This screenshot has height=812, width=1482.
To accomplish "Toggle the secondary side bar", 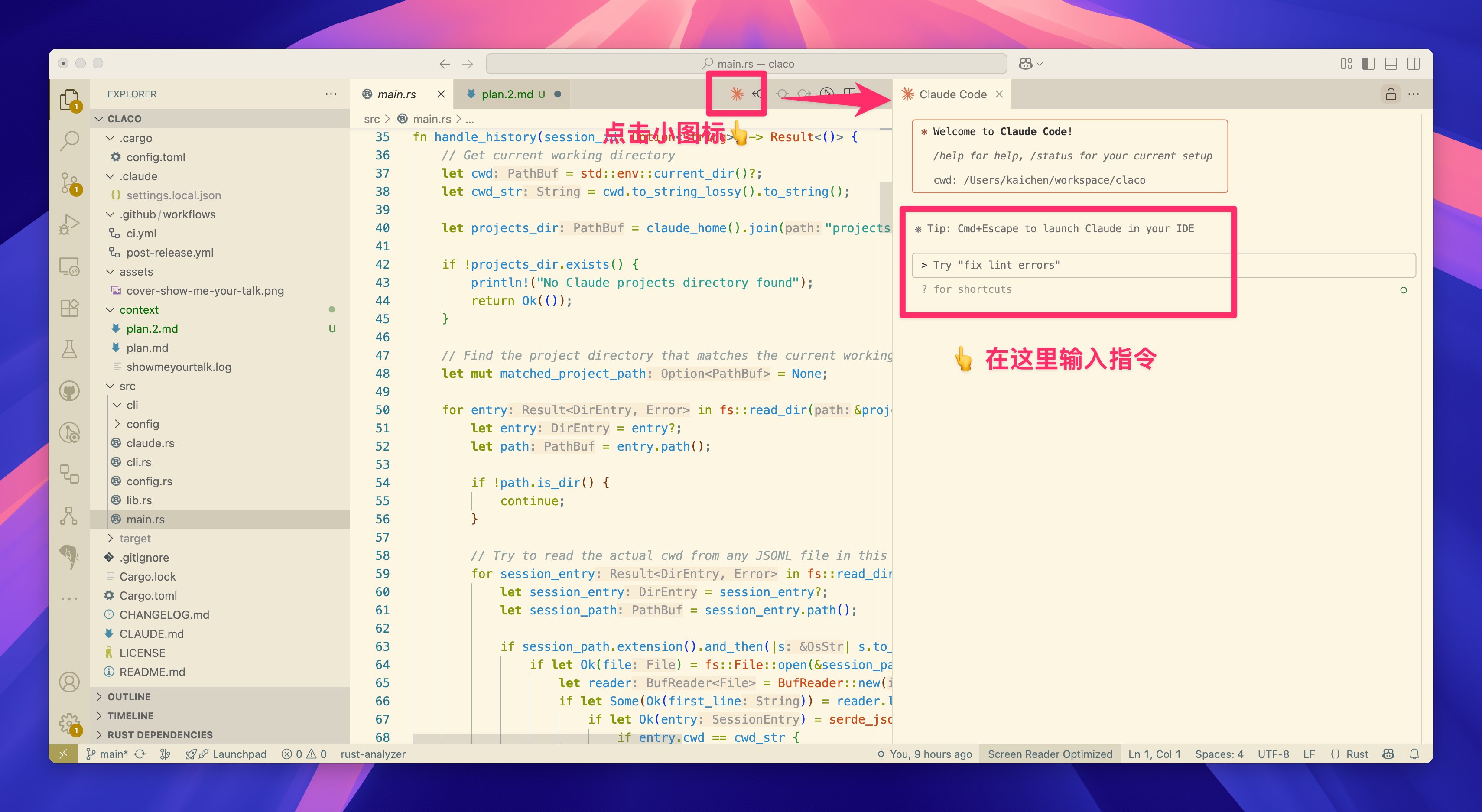I will (1414, 64).
